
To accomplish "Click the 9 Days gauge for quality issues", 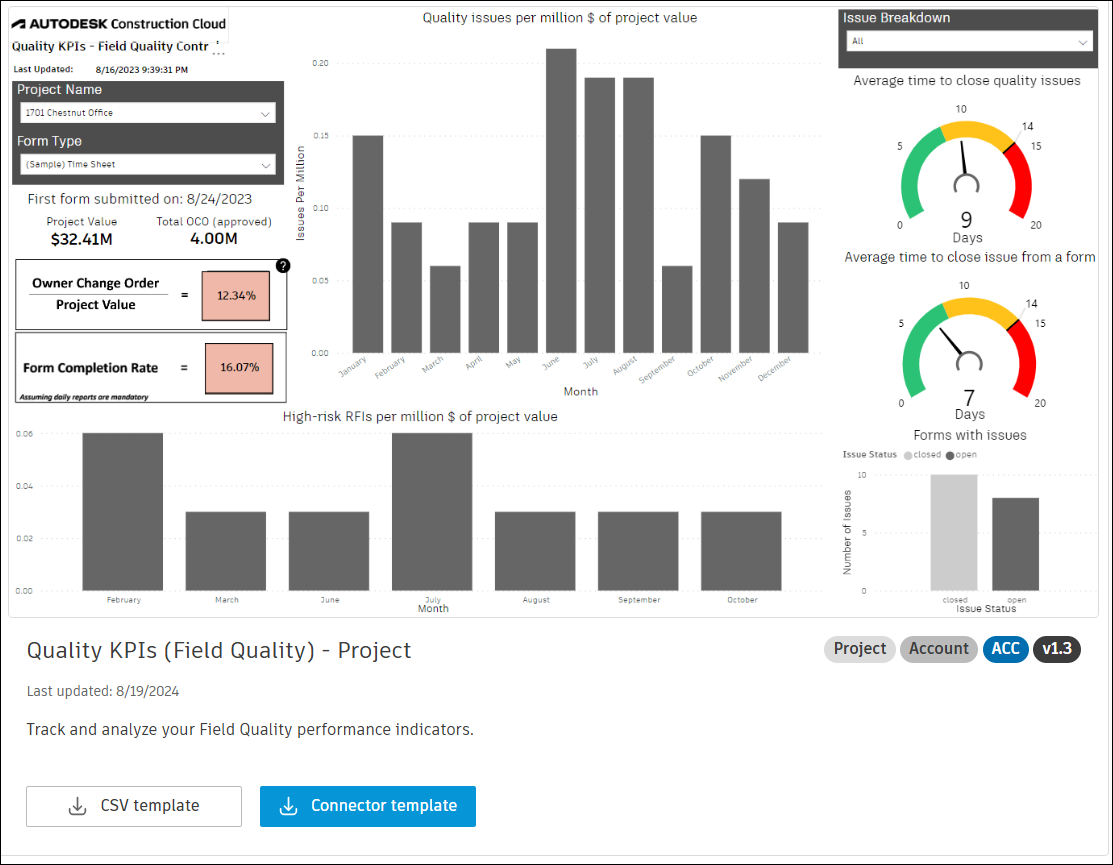I will pyautogui.click(x=966, y=170).
